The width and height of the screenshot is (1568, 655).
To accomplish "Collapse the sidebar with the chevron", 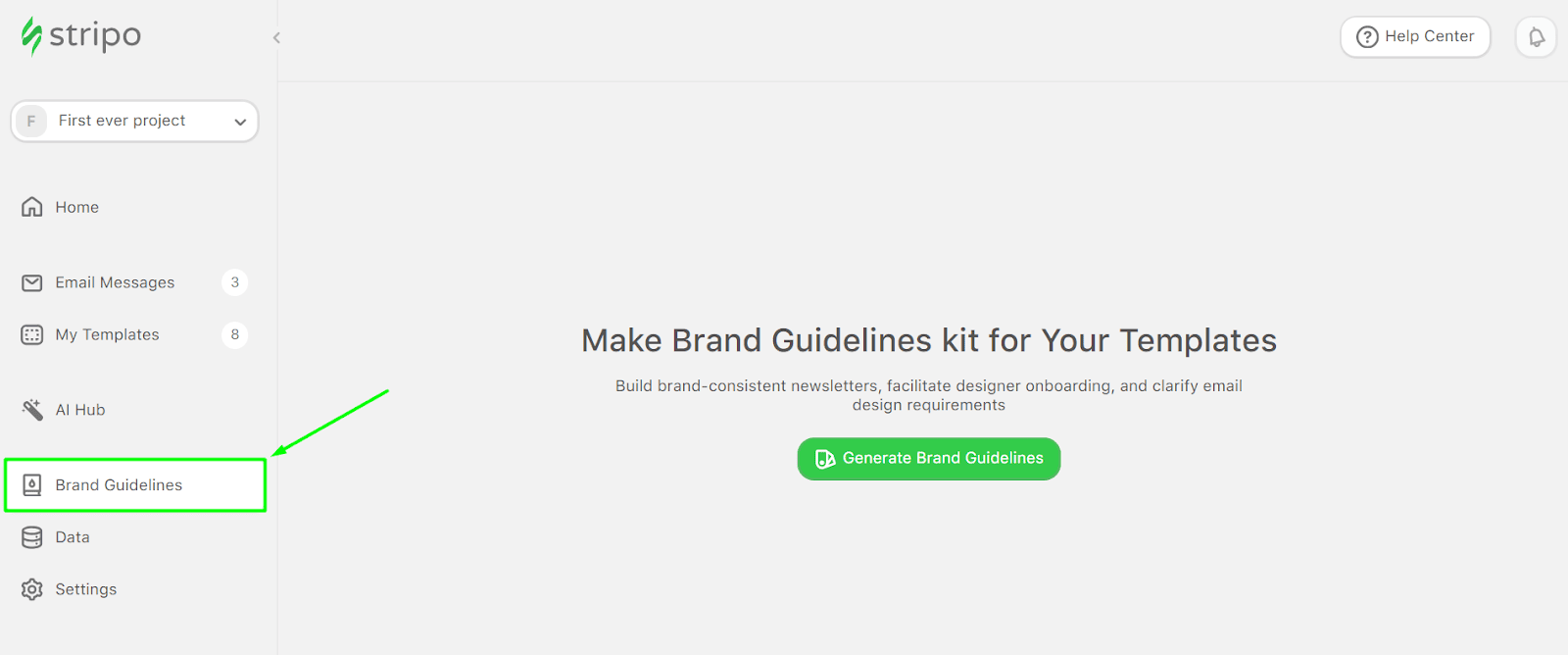I will click(x=275, y=37).
